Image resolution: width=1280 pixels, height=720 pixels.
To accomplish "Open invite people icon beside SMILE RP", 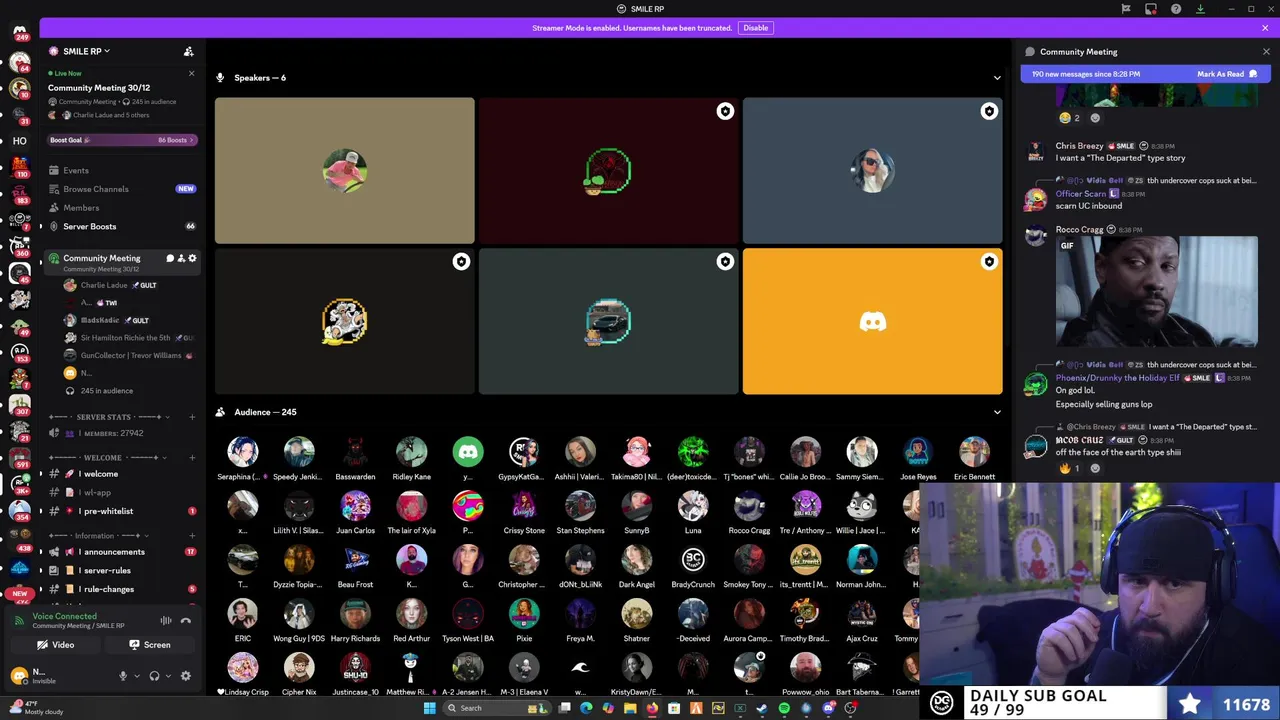I will [188, 51].
